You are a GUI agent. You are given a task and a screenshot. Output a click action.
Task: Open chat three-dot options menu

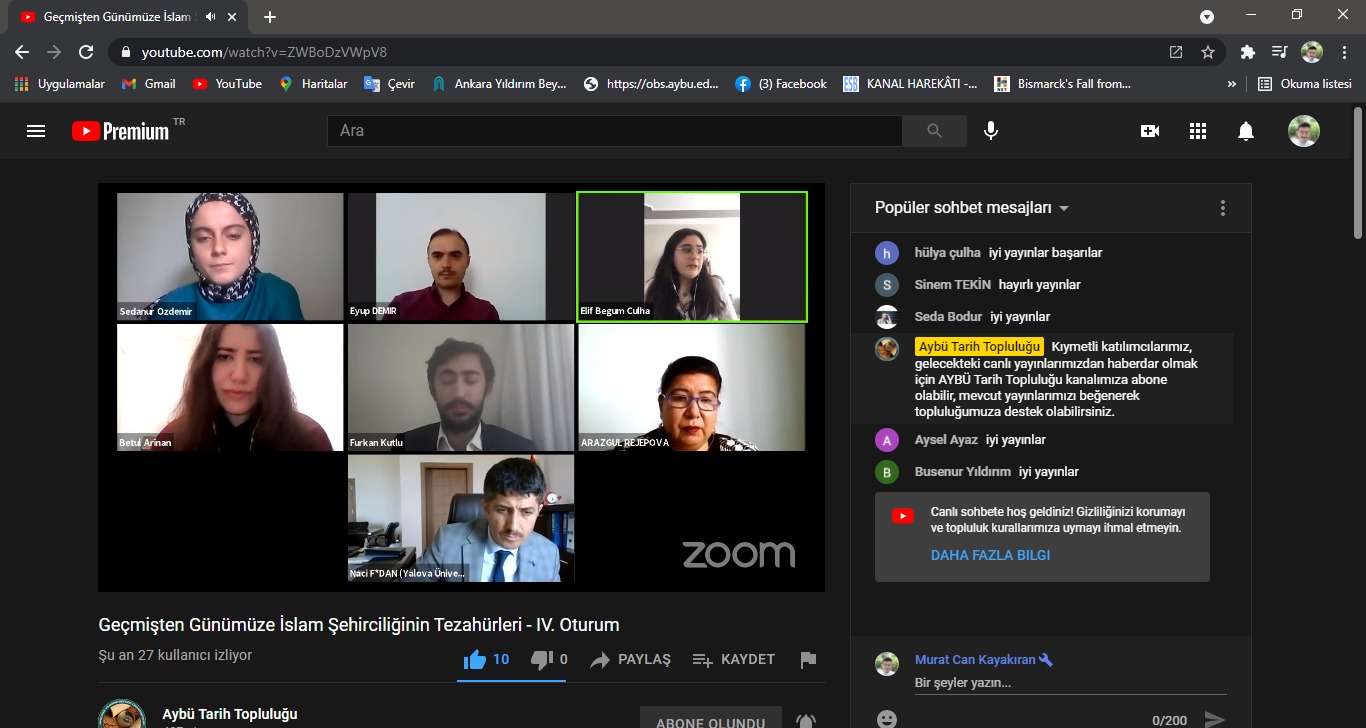pyautogui.click(x=1222, y=208)
